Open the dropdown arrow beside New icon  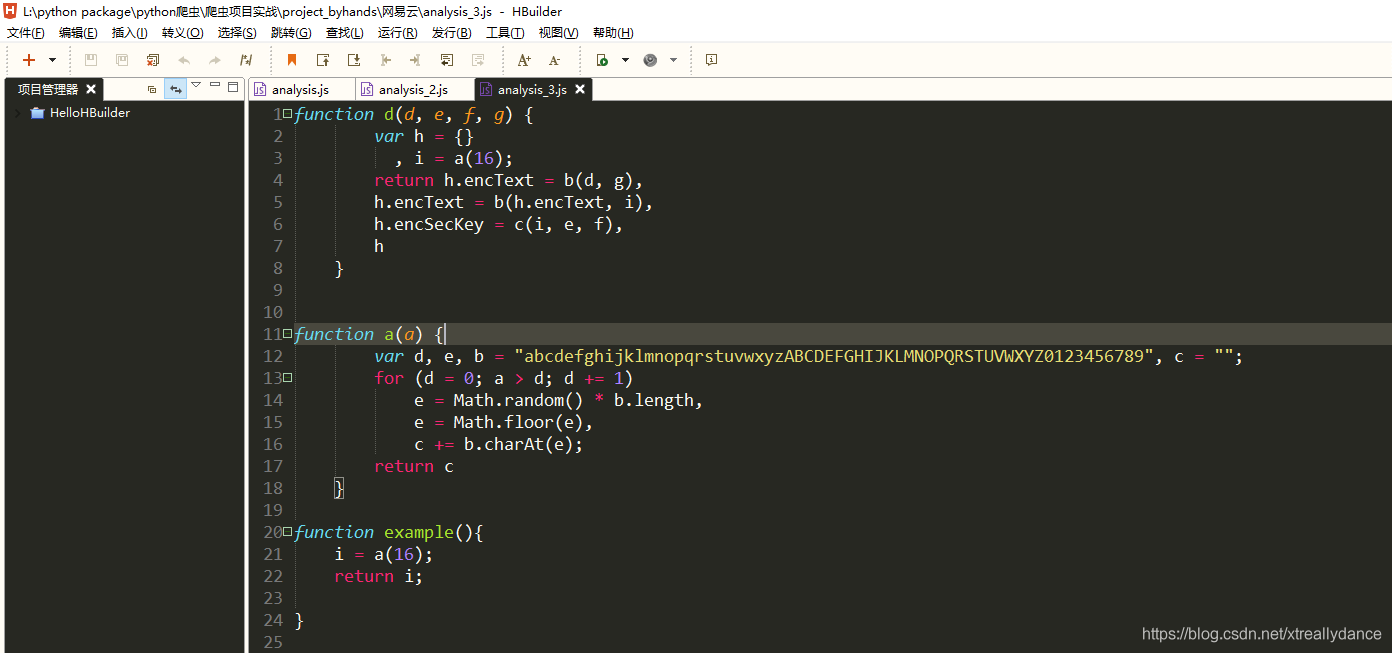click(52, 60)
